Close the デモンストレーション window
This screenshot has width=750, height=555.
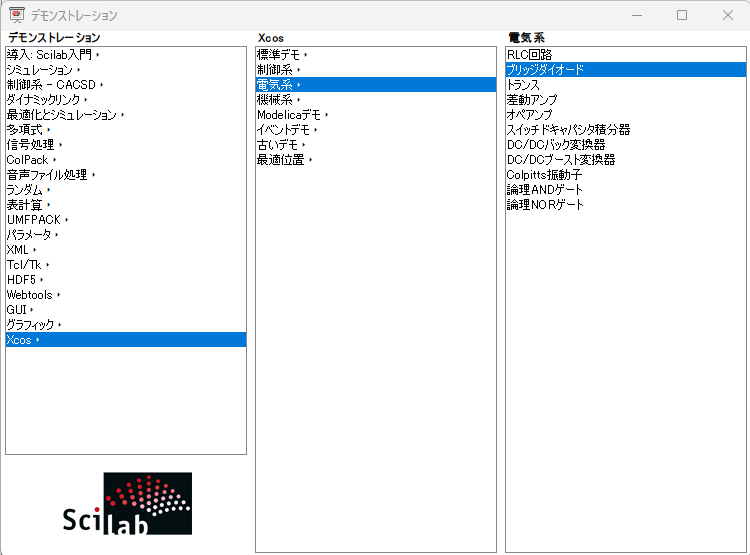(x=728, y=15)
